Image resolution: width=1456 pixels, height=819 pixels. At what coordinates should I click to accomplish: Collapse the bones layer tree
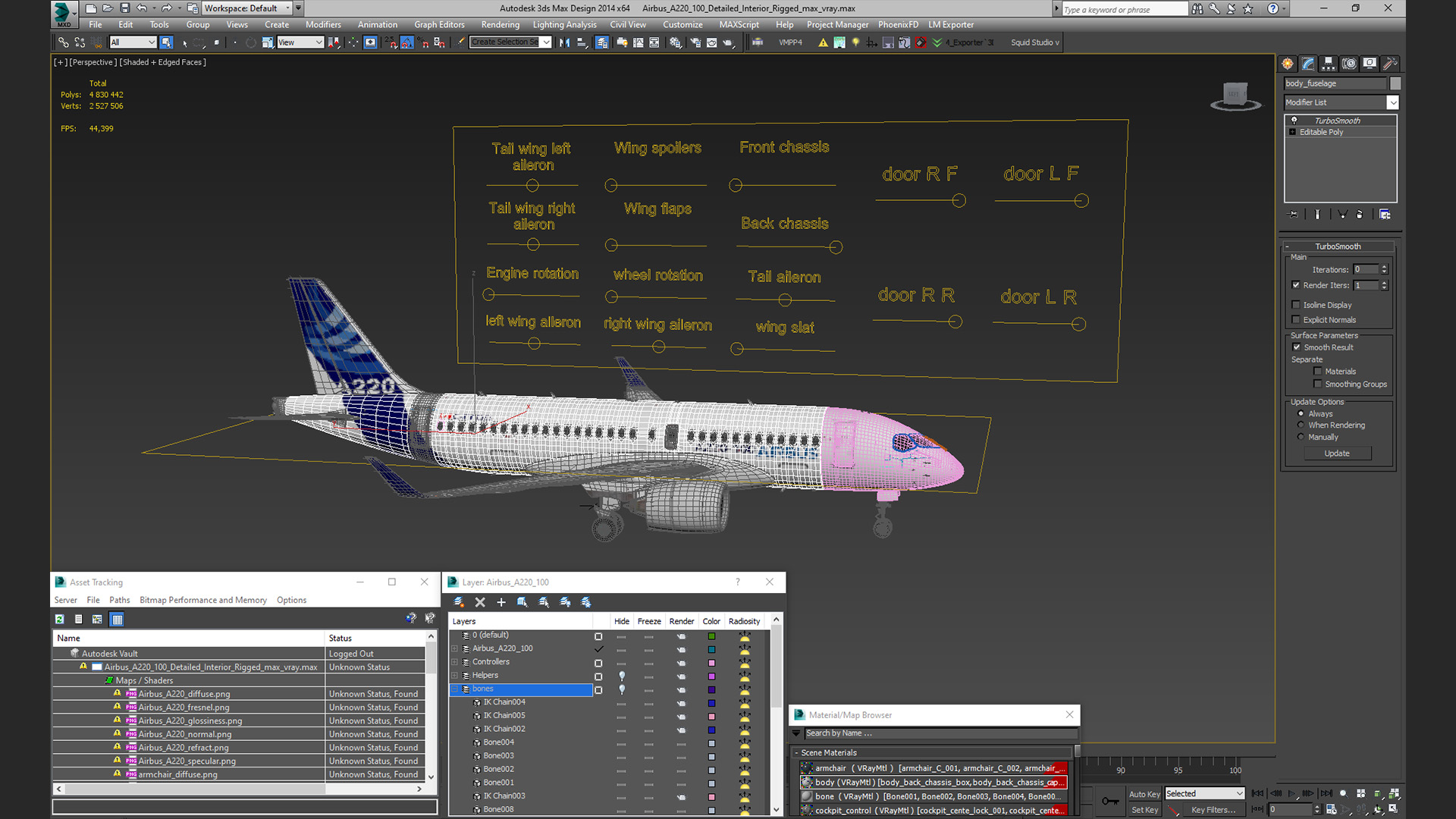point(455,689)
